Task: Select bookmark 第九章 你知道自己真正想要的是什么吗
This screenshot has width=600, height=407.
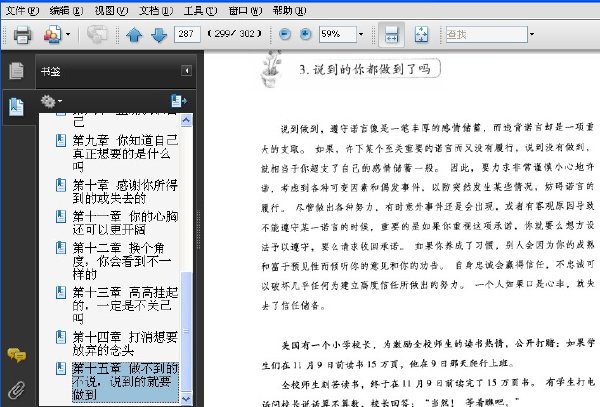Action: pyautogui.click(x=126, y=153)
